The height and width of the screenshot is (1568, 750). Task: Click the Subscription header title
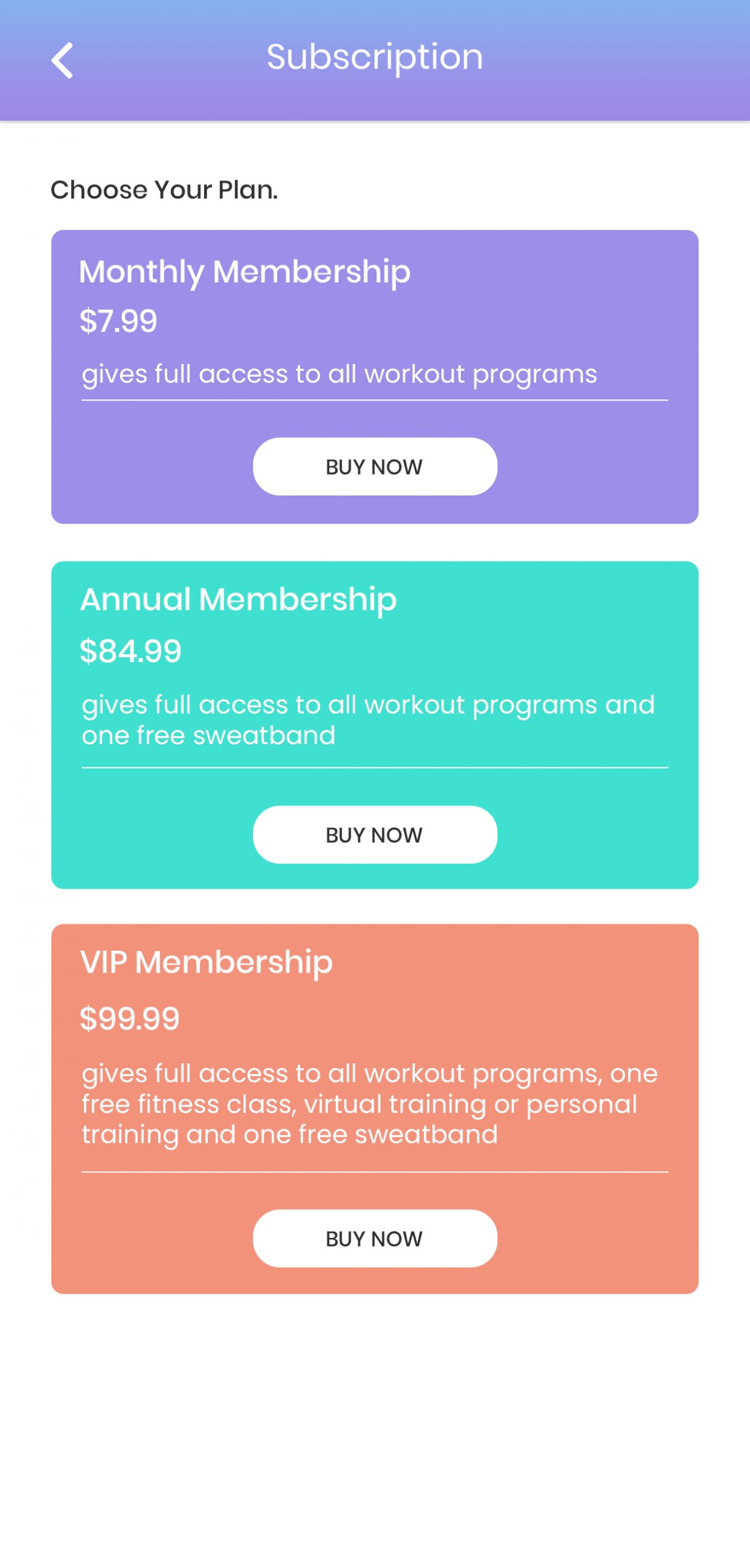[x=374, y=58]
